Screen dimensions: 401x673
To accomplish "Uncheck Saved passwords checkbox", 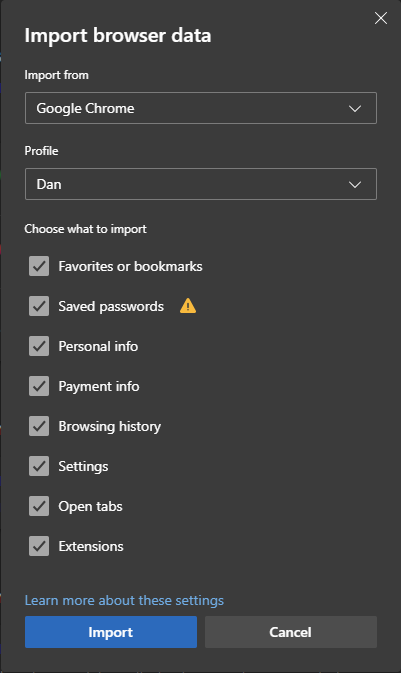I will click(39, 306).
